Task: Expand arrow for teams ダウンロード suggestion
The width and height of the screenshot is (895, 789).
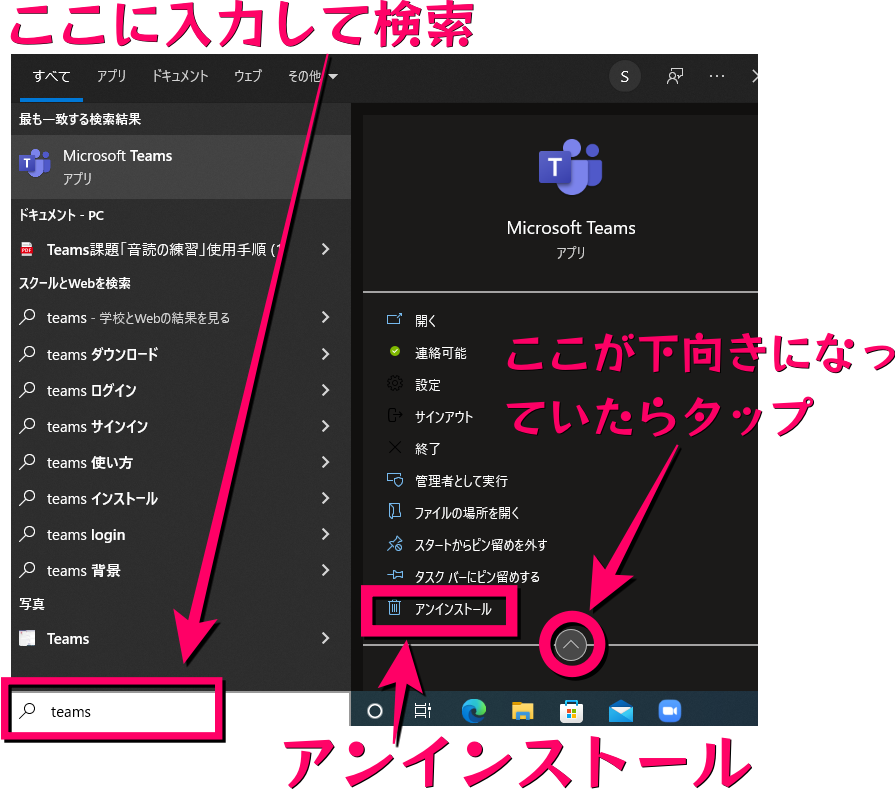Action: click(x=325, y=354)
